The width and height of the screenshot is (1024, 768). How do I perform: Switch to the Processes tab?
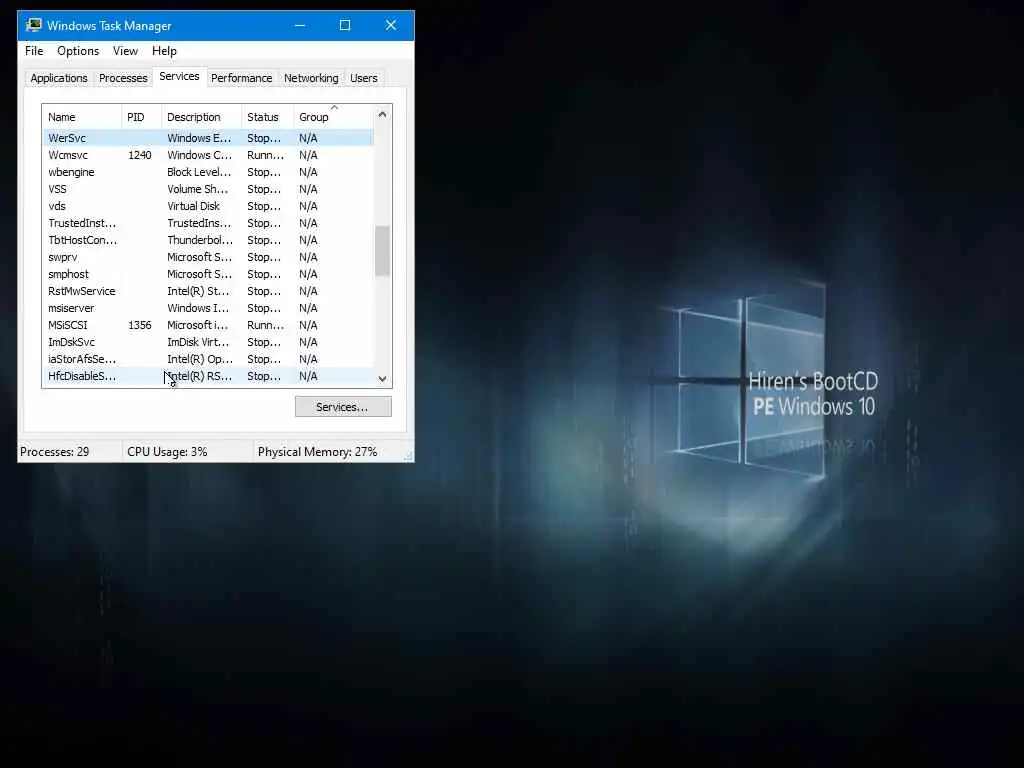pos(123,78)
